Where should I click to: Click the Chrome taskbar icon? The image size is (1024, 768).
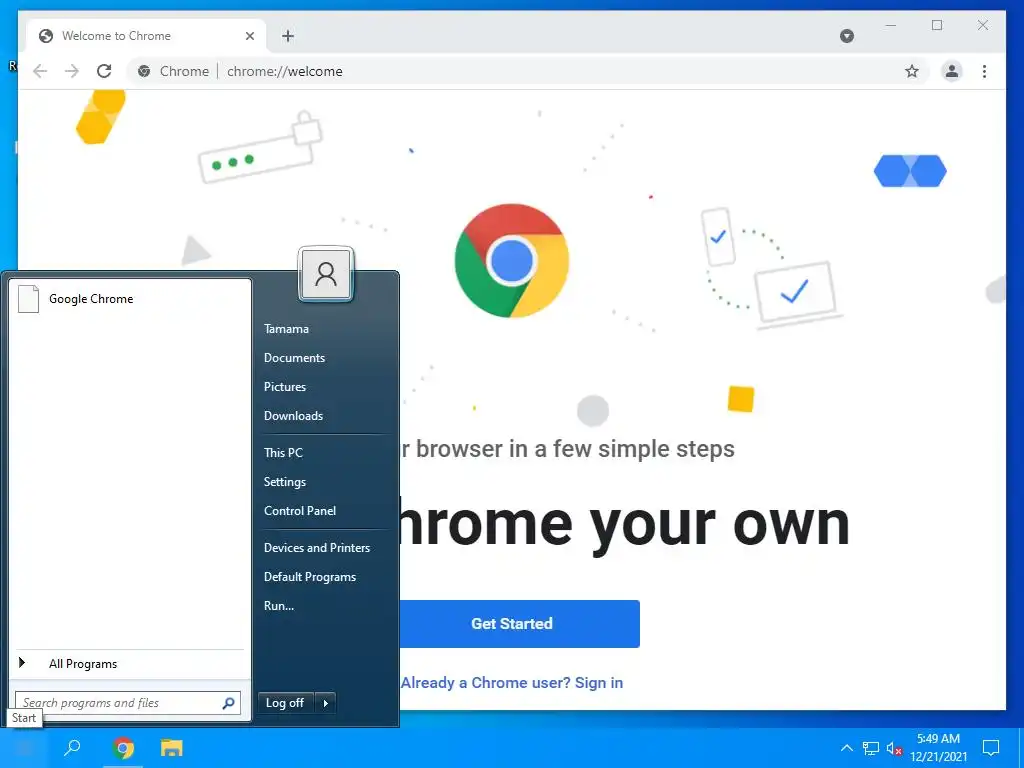point(123,748)
